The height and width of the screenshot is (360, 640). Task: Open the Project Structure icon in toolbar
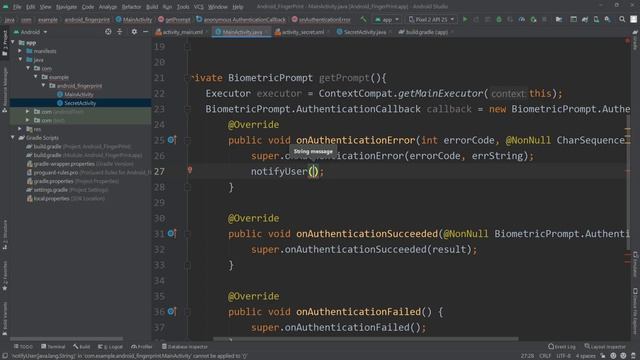coord(559,19)
